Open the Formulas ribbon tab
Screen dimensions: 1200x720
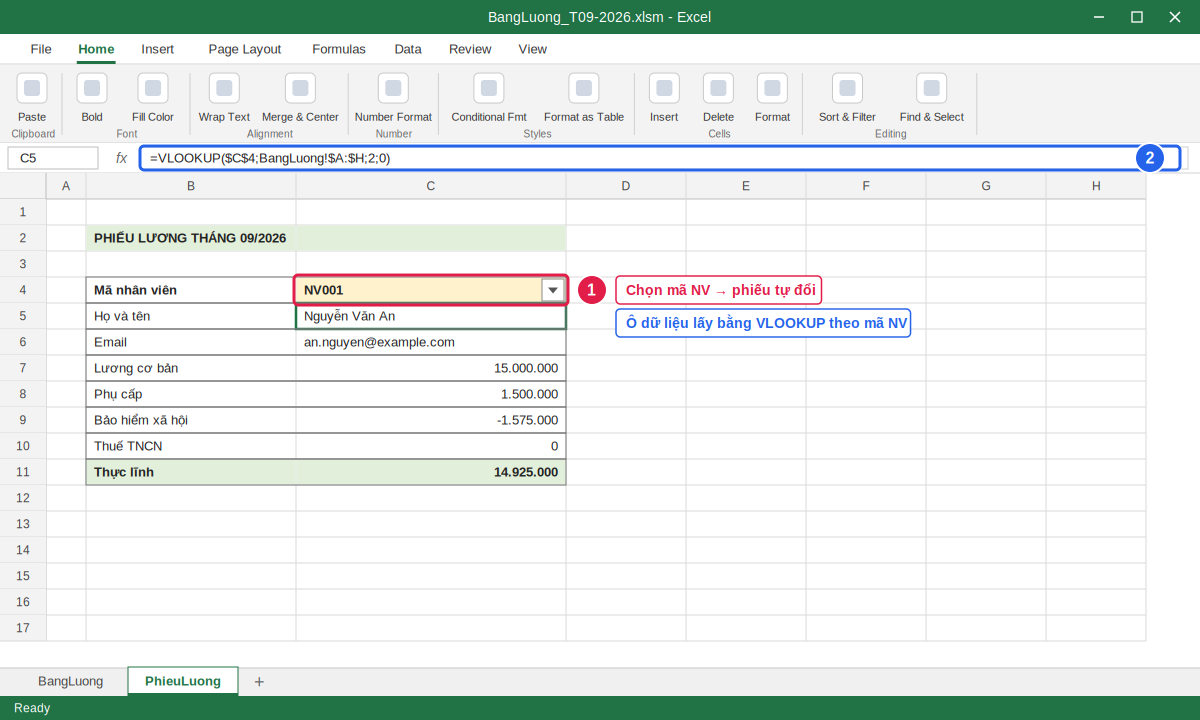click(x=339, y=49)
